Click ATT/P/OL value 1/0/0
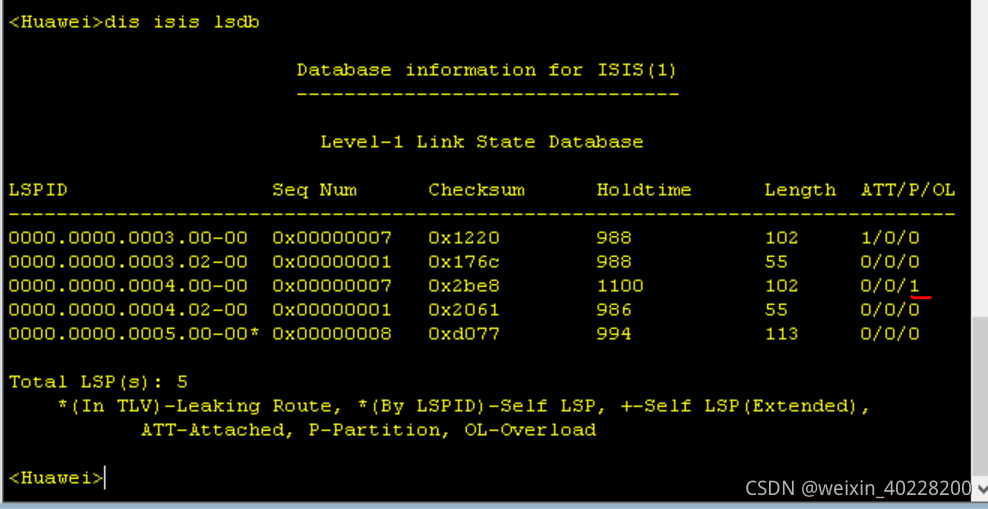 click(890, 238)
